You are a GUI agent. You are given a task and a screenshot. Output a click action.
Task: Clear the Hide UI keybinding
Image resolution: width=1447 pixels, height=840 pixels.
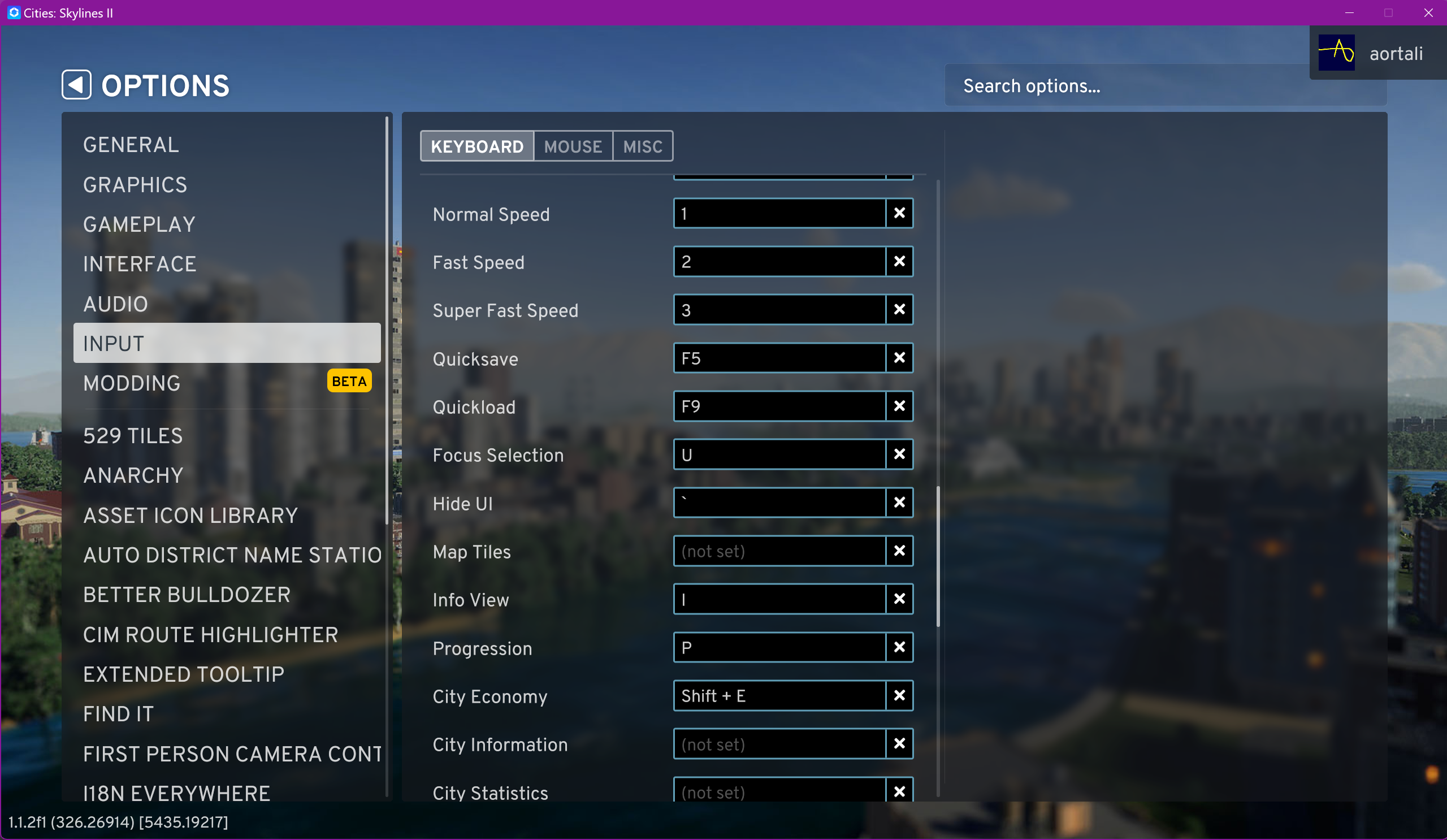pos(899,503)
